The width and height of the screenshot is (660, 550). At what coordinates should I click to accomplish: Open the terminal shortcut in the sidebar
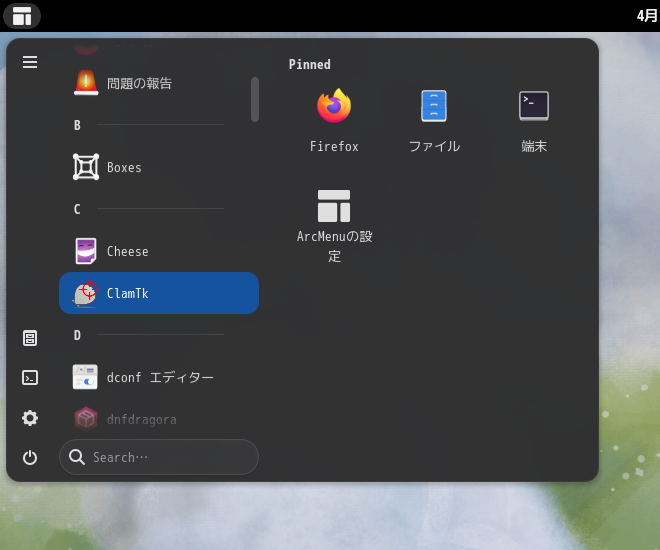pyautogui.click(x=30, y=377)
